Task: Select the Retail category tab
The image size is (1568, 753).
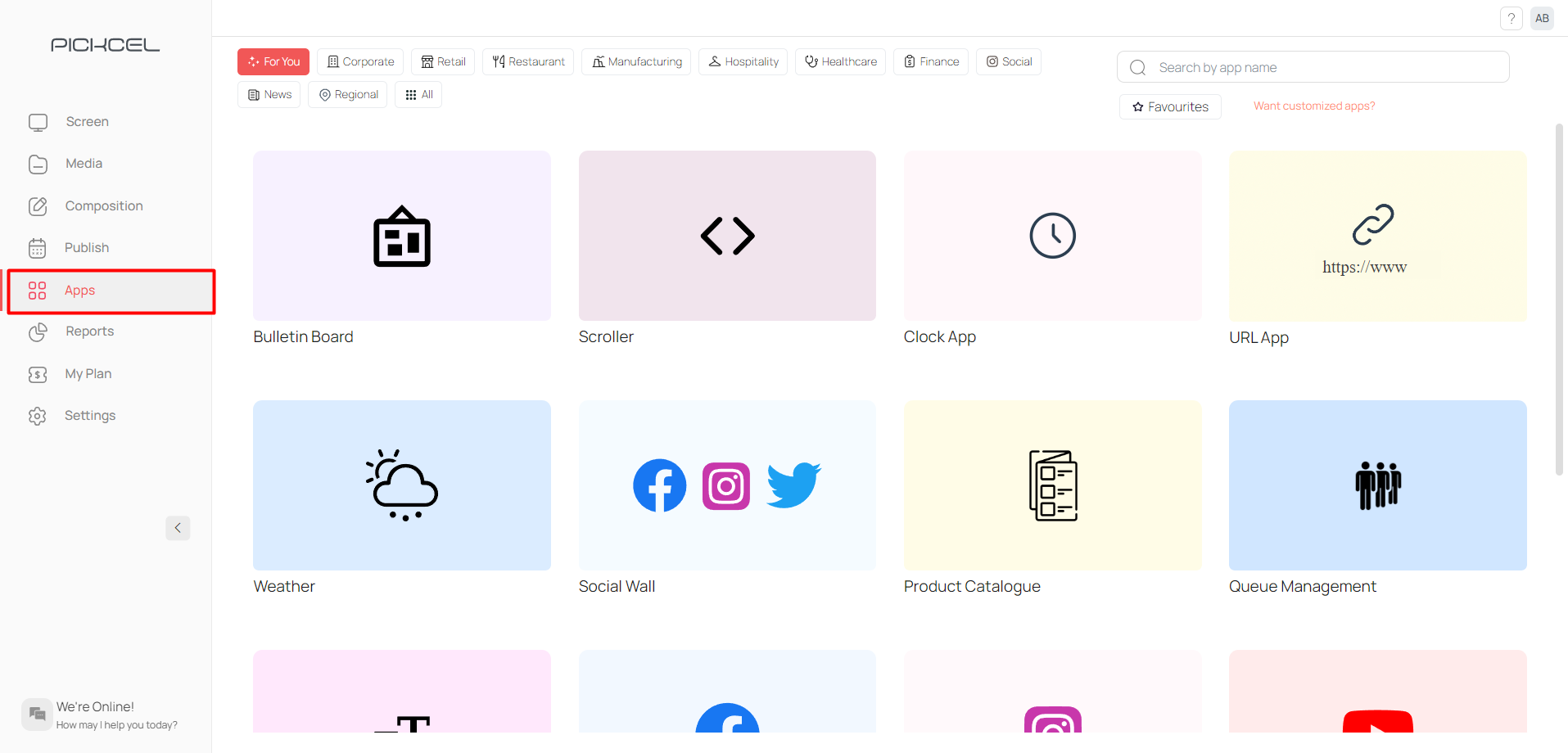Action: [x=443, y=61]
